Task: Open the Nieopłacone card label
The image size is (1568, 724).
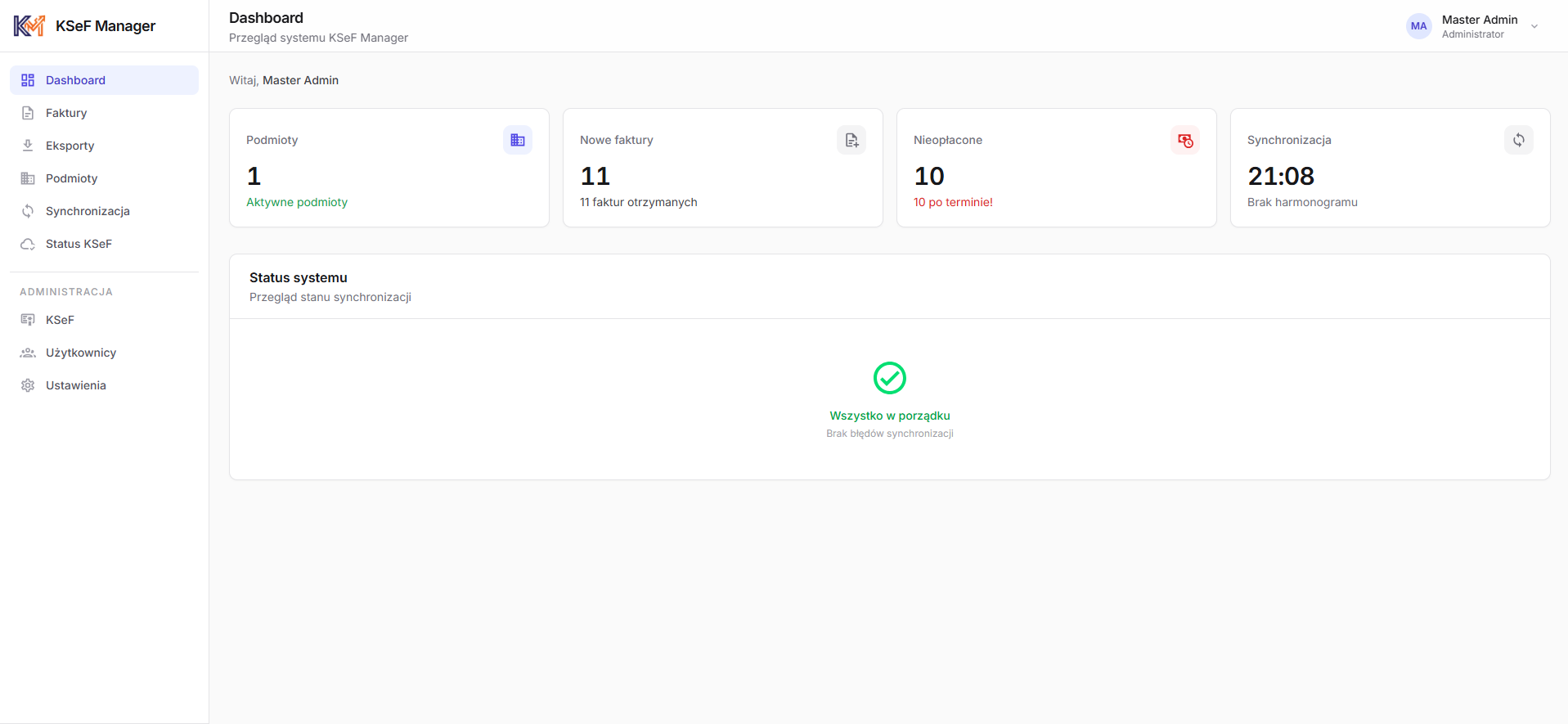Action: [x=948, y=140]
